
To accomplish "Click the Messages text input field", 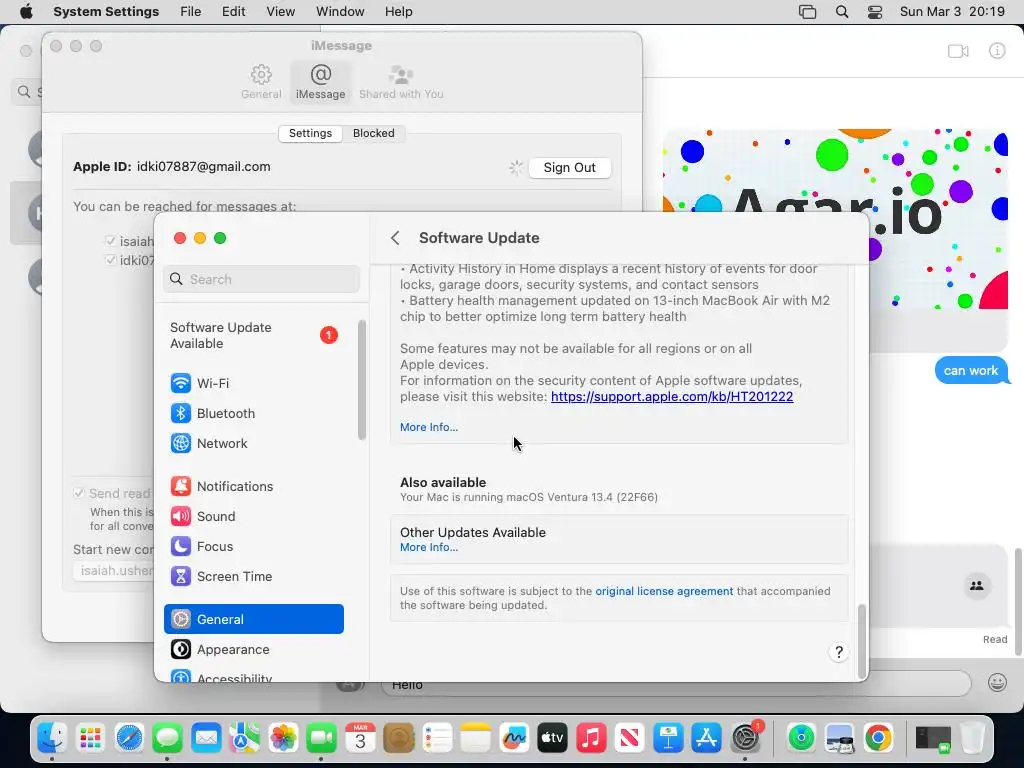I will point(676,684).
